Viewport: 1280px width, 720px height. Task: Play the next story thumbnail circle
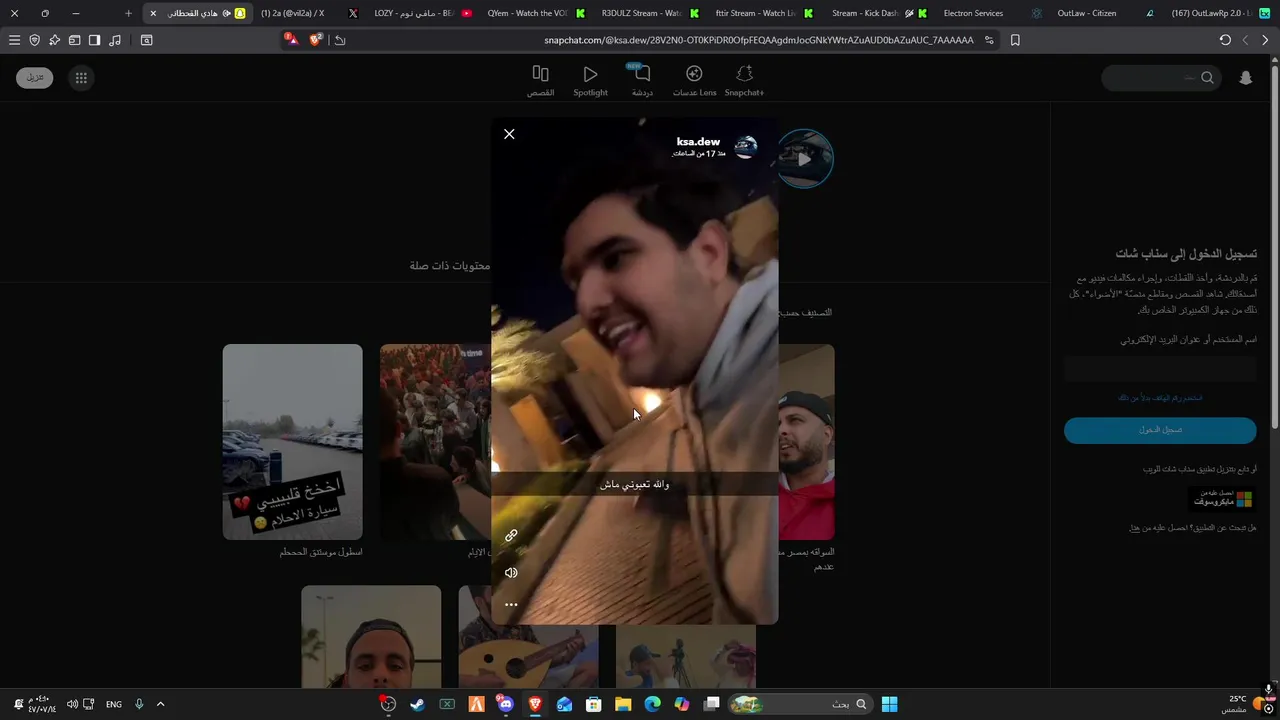pos(805,158)
